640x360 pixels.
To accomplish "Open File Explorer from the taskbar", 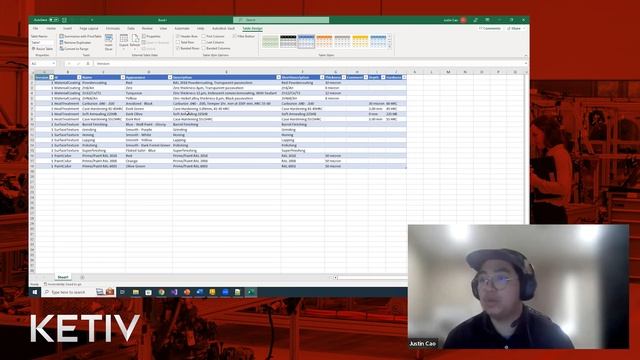I will (136, 292).
